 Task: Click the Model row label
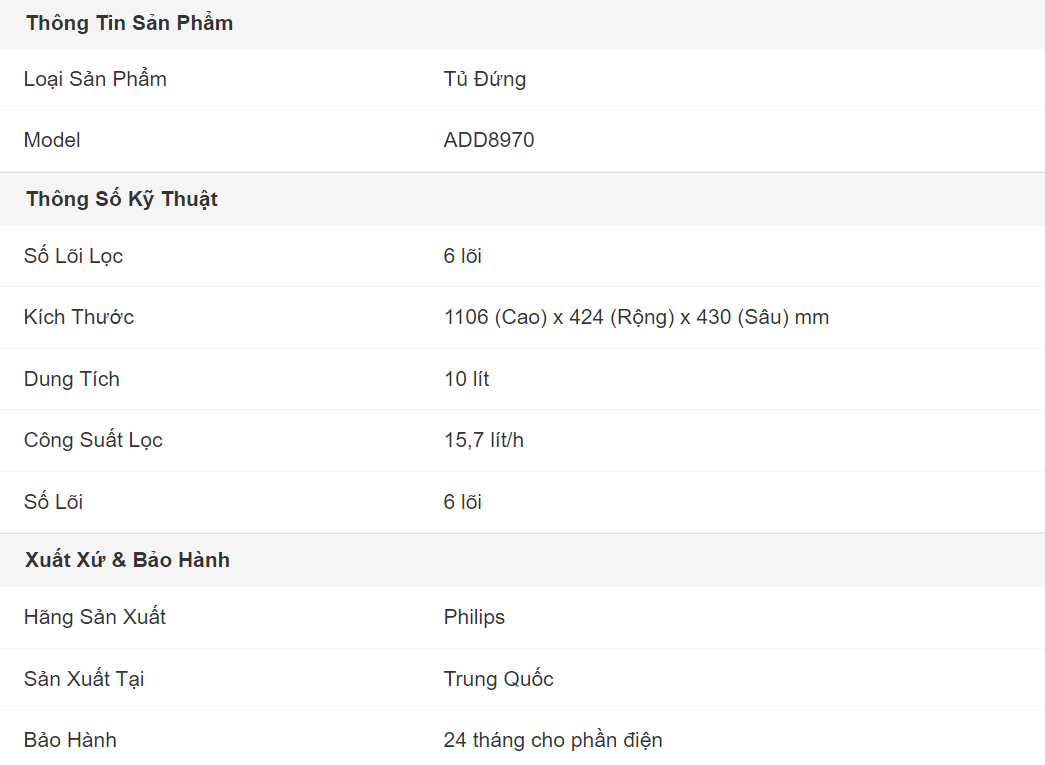coord(52,140)
